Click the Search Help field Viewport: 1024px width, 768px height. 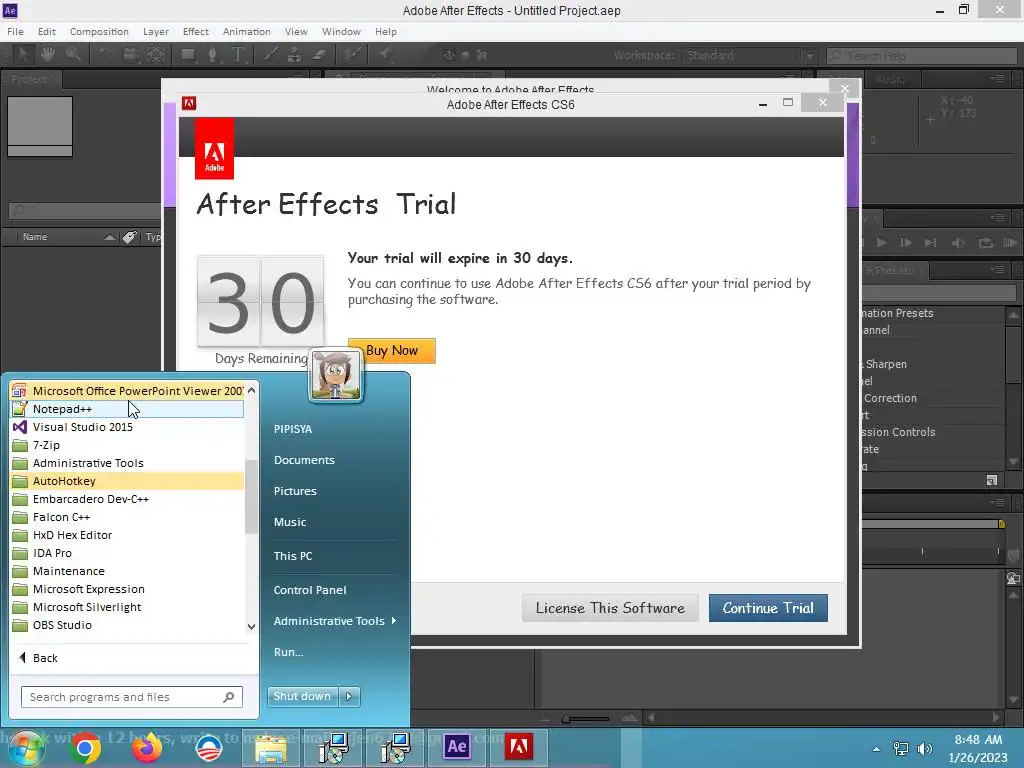point(922,56)
